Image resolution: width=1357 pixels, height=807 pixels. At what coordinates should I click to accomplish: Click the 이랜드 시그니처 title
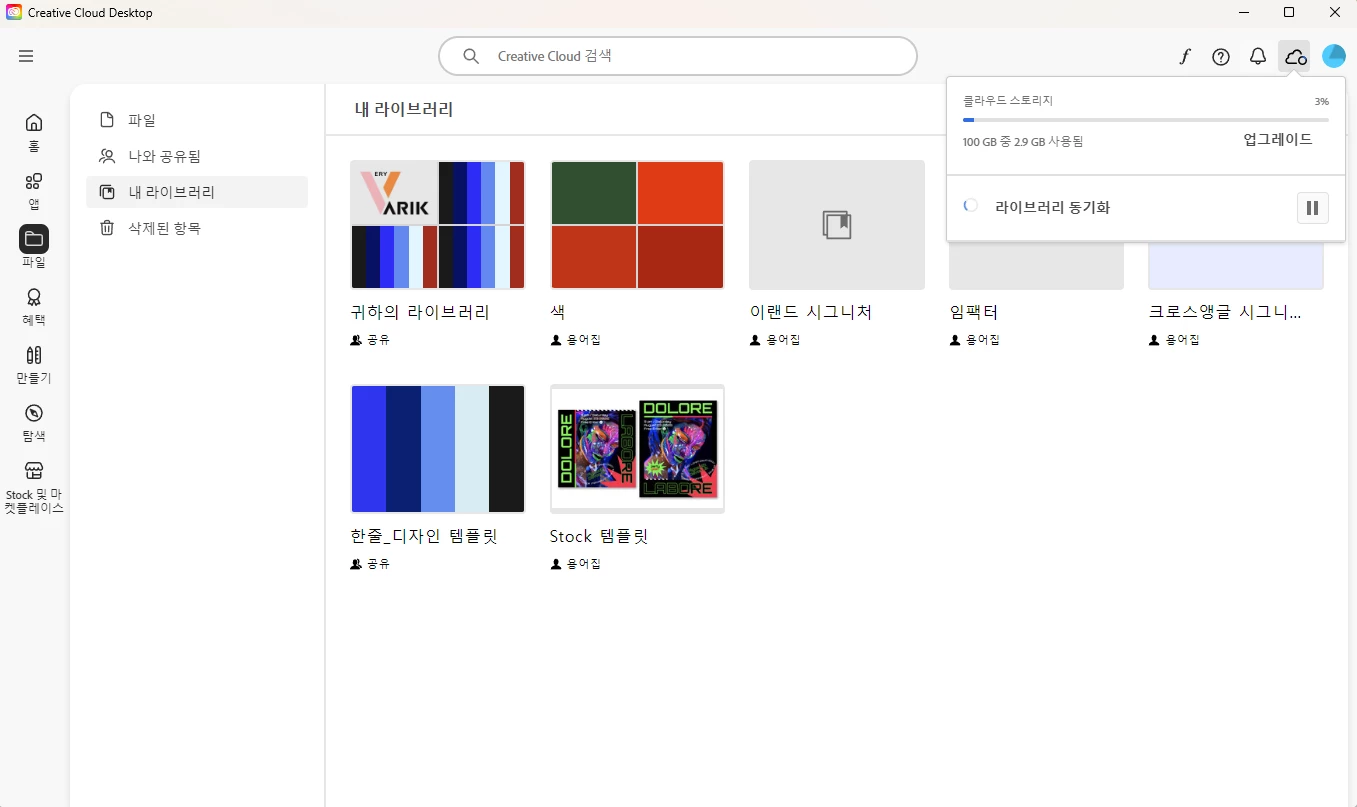tap(811, 312)
